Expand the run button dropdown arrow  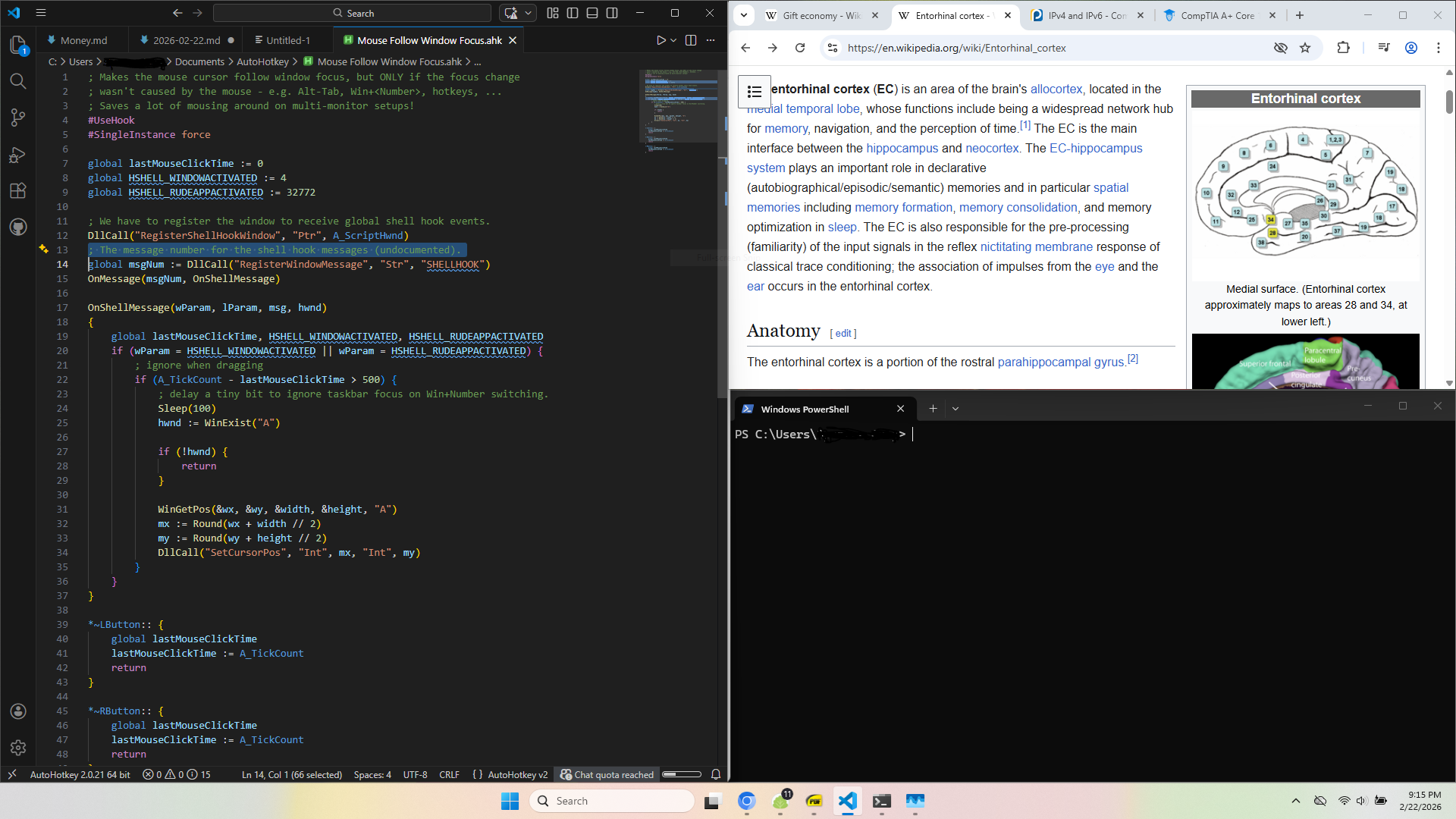coord(673,40)
